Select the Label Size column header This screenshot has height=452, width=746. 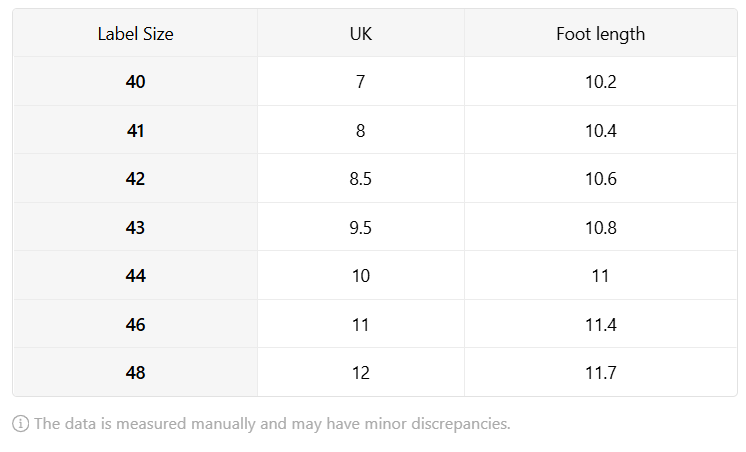tap(135, 33)
